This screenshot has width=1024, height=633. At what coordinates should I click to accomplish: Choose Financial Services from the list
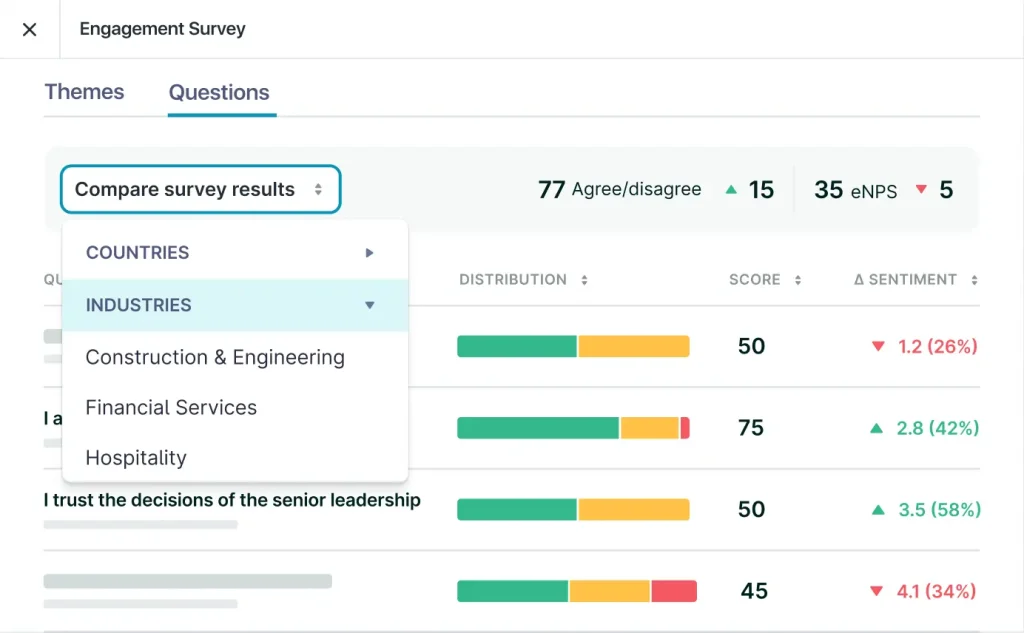(x=172, y=407)
